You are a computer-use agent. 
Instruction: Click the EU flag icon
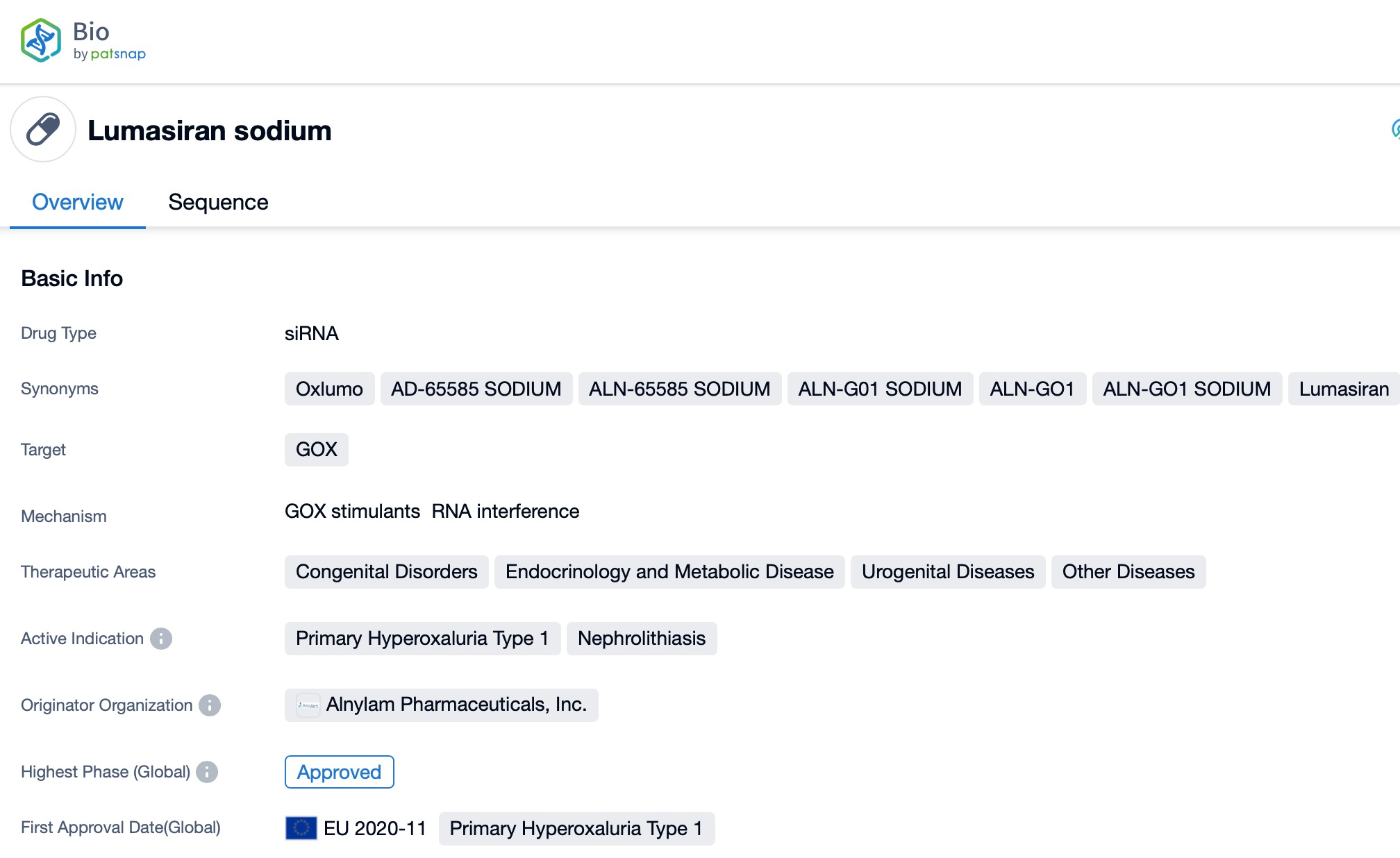(301, 828)
